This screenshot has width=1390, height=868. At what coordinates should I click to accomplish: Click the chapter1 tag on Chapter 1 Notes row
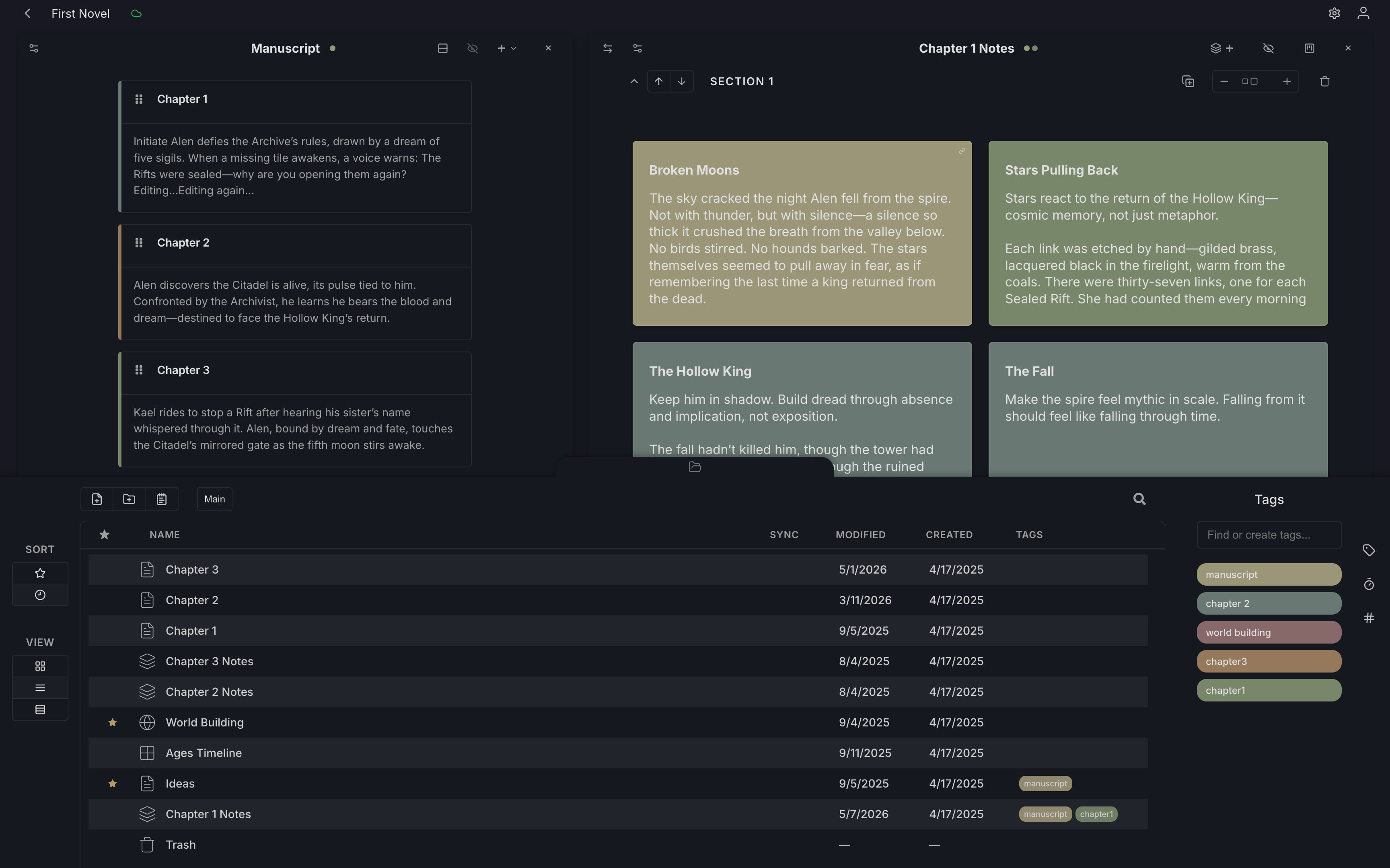1096,814
